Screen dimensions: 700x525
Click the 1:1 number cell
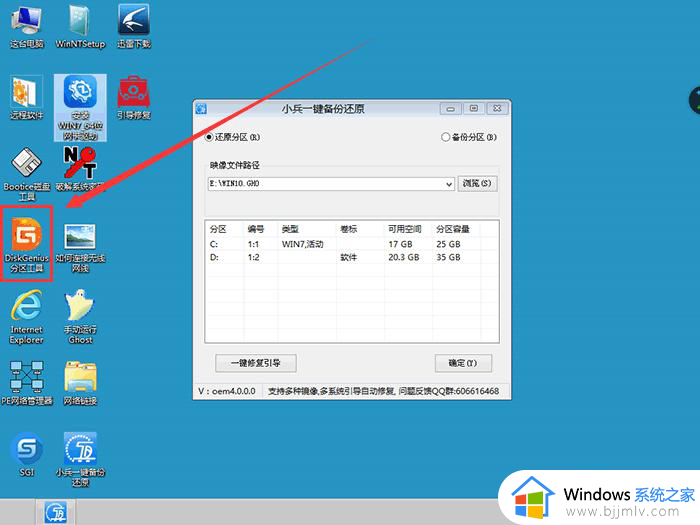coord(253,244)
